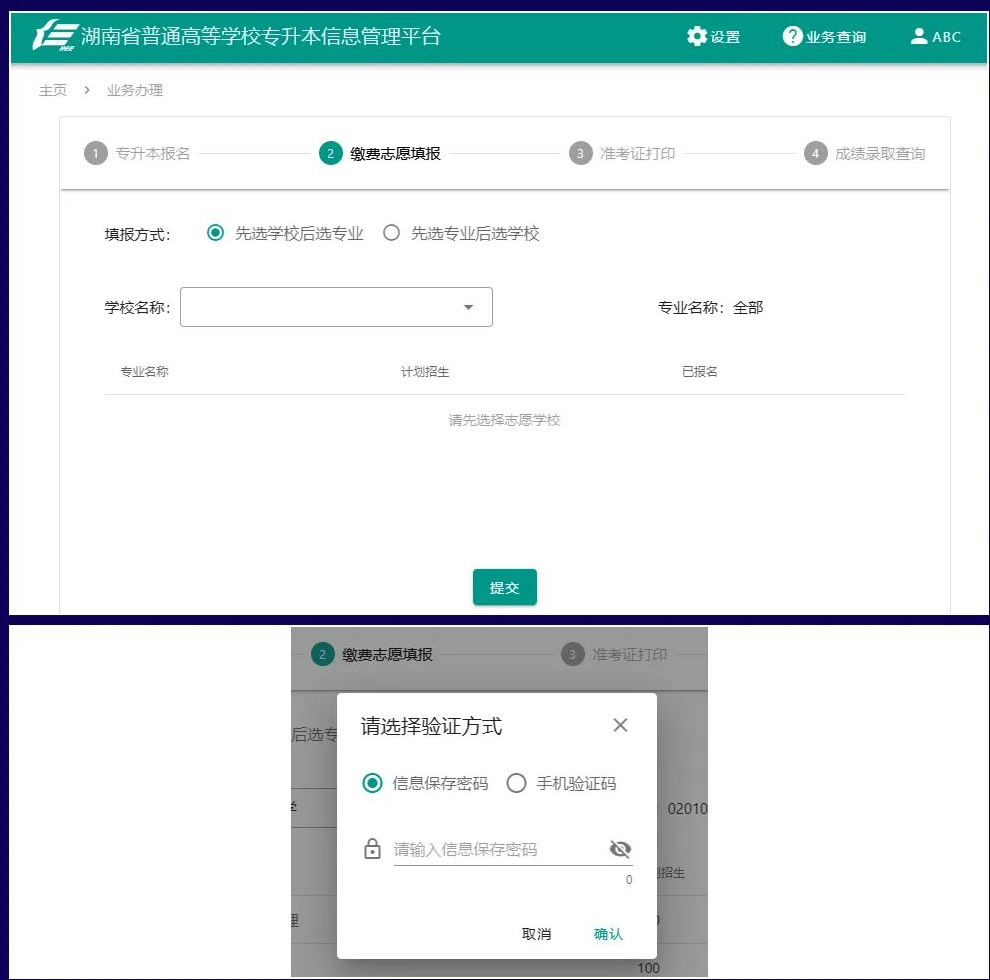Image resolution: width=990 pixels, height=980 pixels.
Task: Open the 学校名称 school dropdown
Action: click(x=336, y=307)
